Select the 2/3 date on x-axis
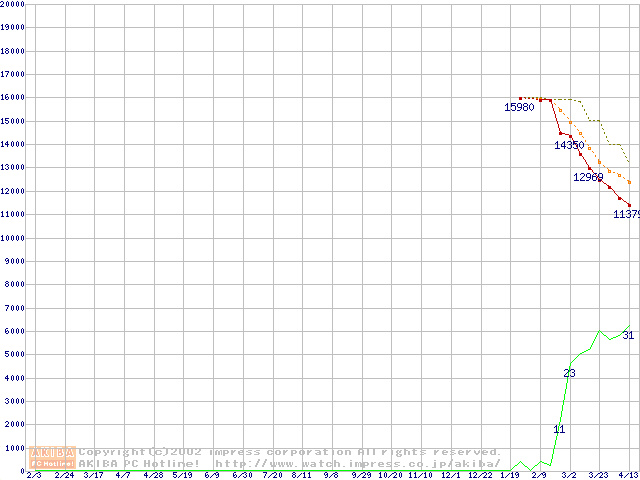 pos(33,475)
